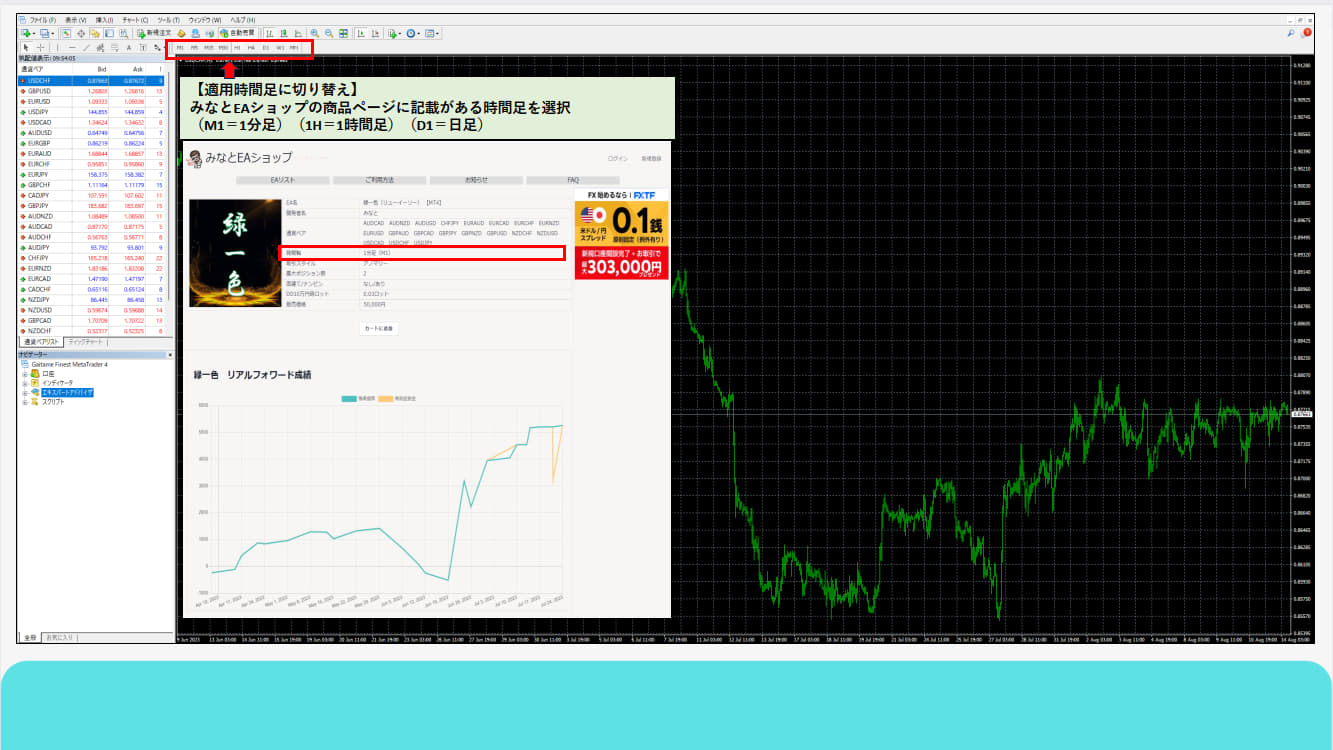The height and width of the screenshot is (750, 1333).
Task: Switch chart to H1 timeframe
Action: click(x=237, y=47)
